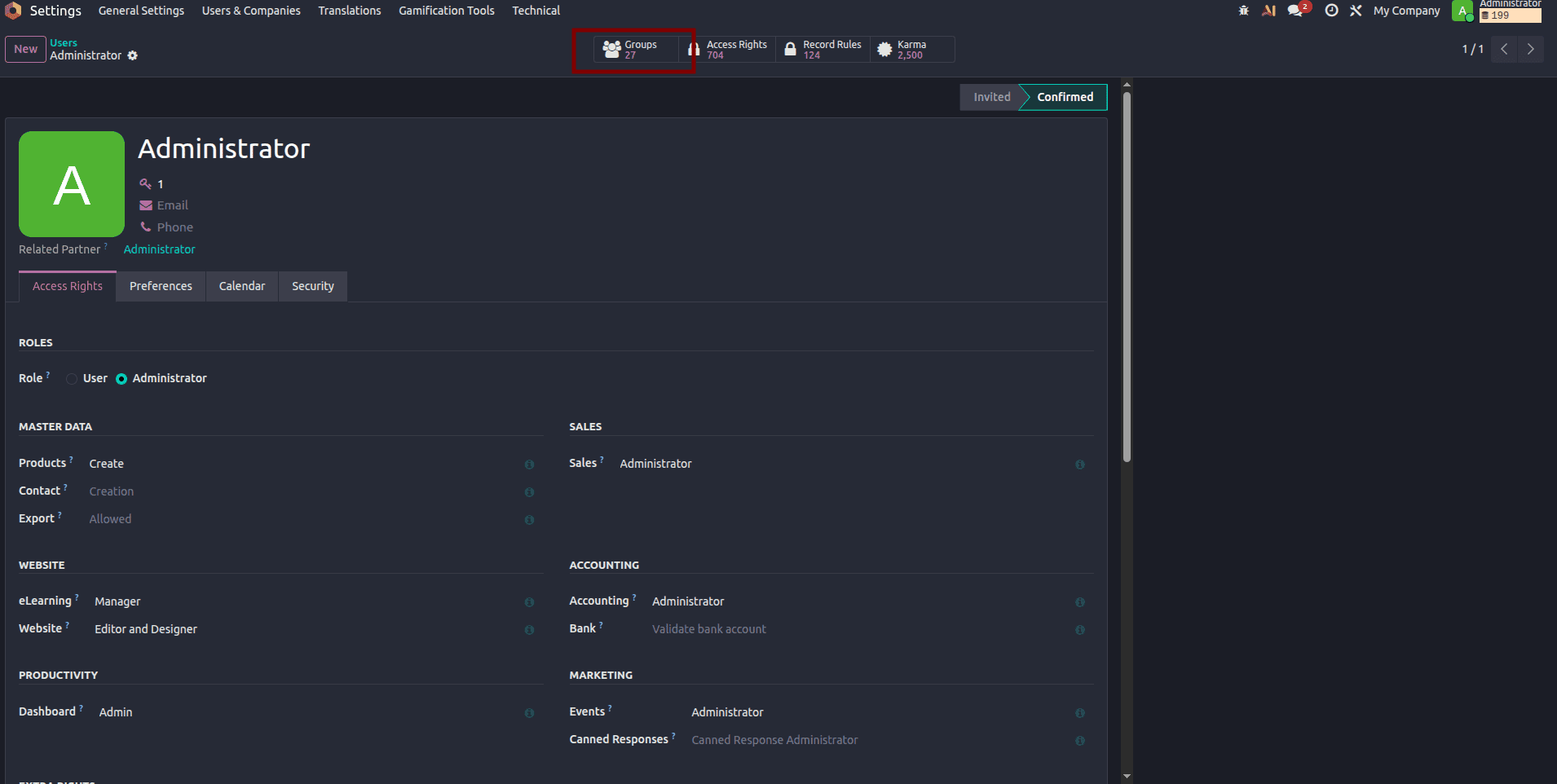The width and height of the screenshot is (1557, 784).
Task: Open the Odoo home apps icon
Action: (12, 11)
